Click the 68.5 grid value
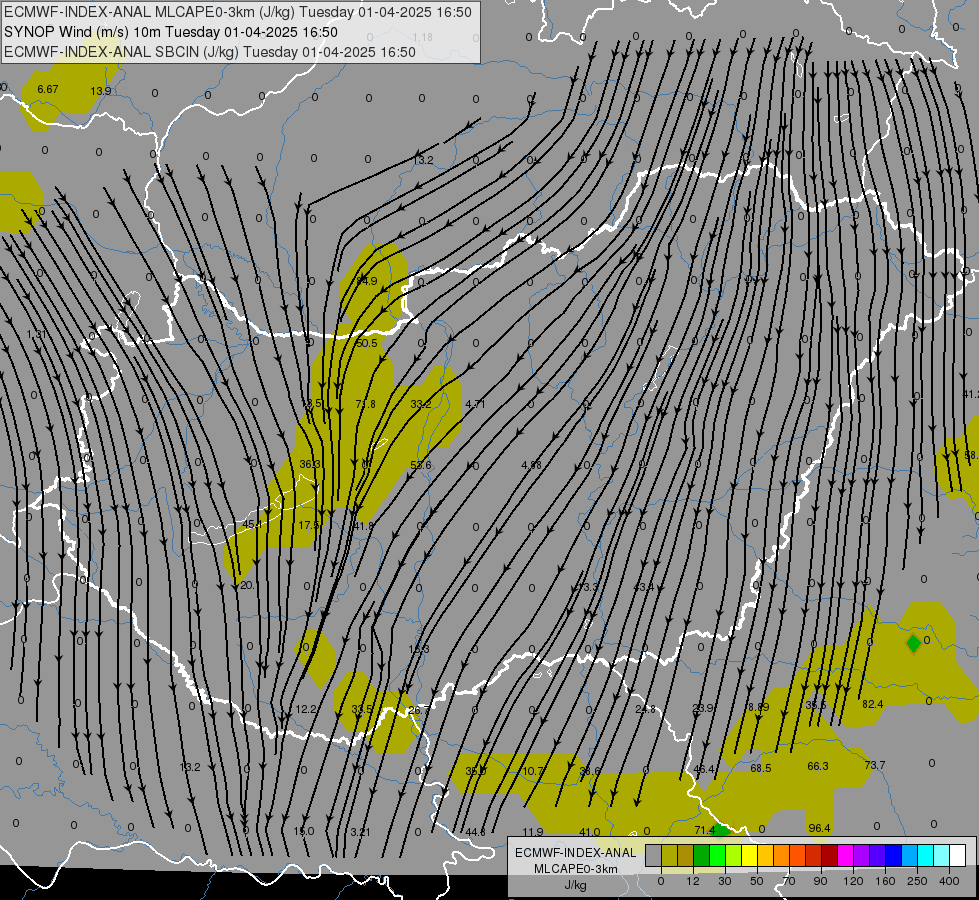This screenshot has height=900, width=979. (760, 768)
